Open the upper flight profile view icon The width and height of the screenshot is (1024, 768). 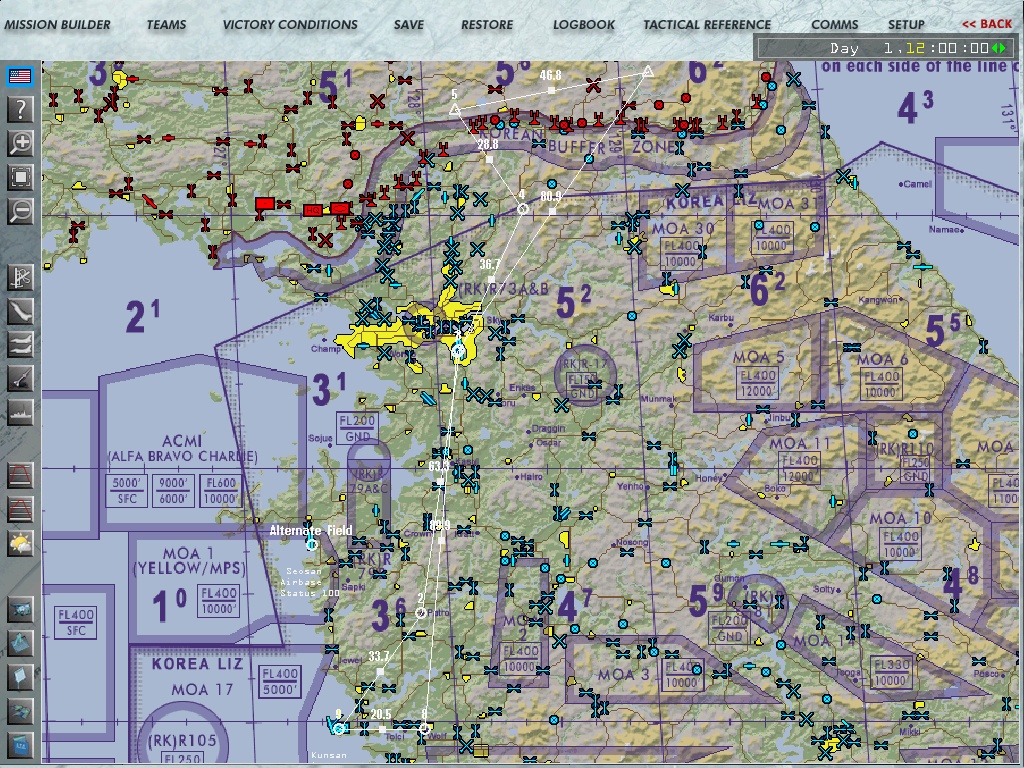pyautogui.click(x=20, y=475)
